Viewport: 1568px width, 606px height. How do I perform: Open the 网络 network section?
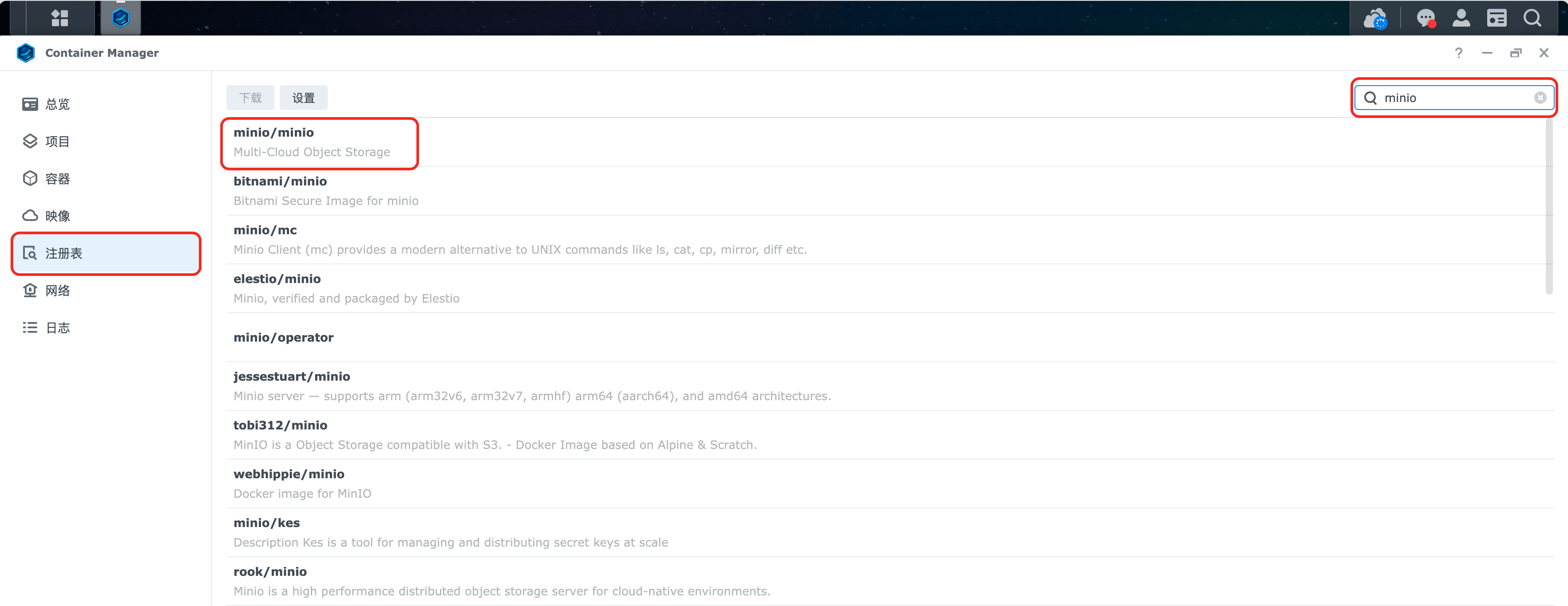[x=57, y=291]
